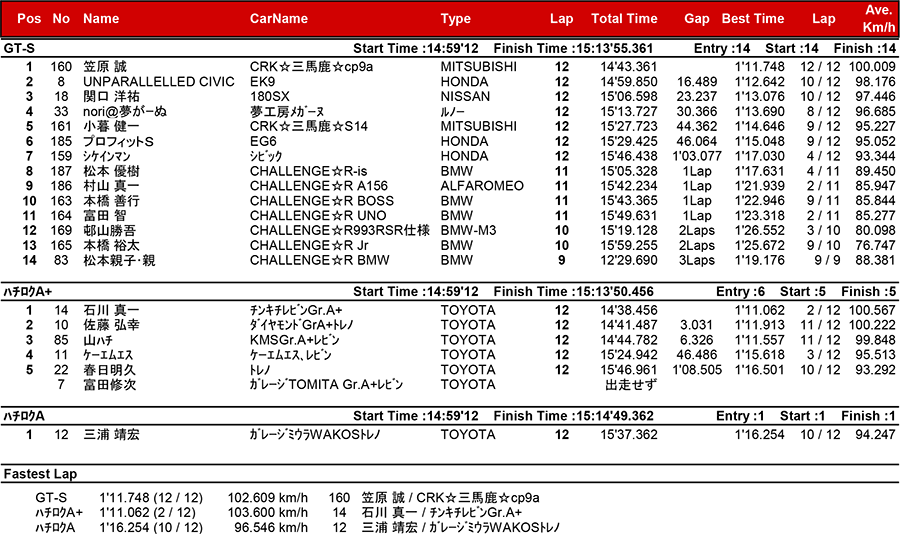Click fastest lap speed 103.600 km/h
Screen dimensions: 900x534
[267, 512]
